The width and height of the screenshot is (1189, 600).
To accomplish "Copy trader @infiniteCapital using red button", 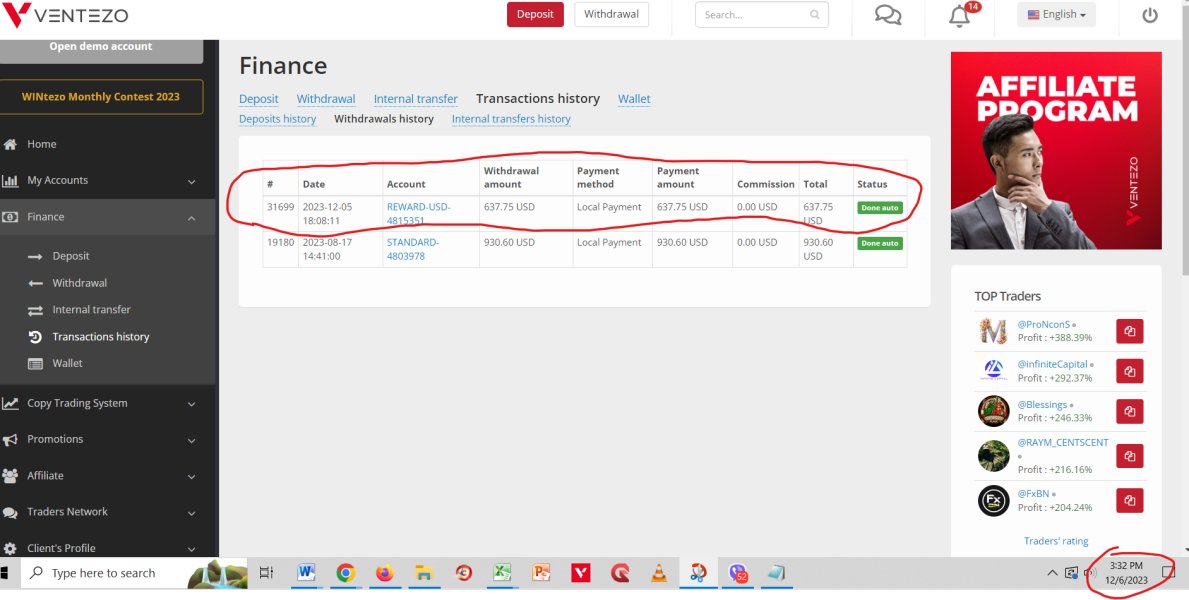I will [x=1129, y=372].
